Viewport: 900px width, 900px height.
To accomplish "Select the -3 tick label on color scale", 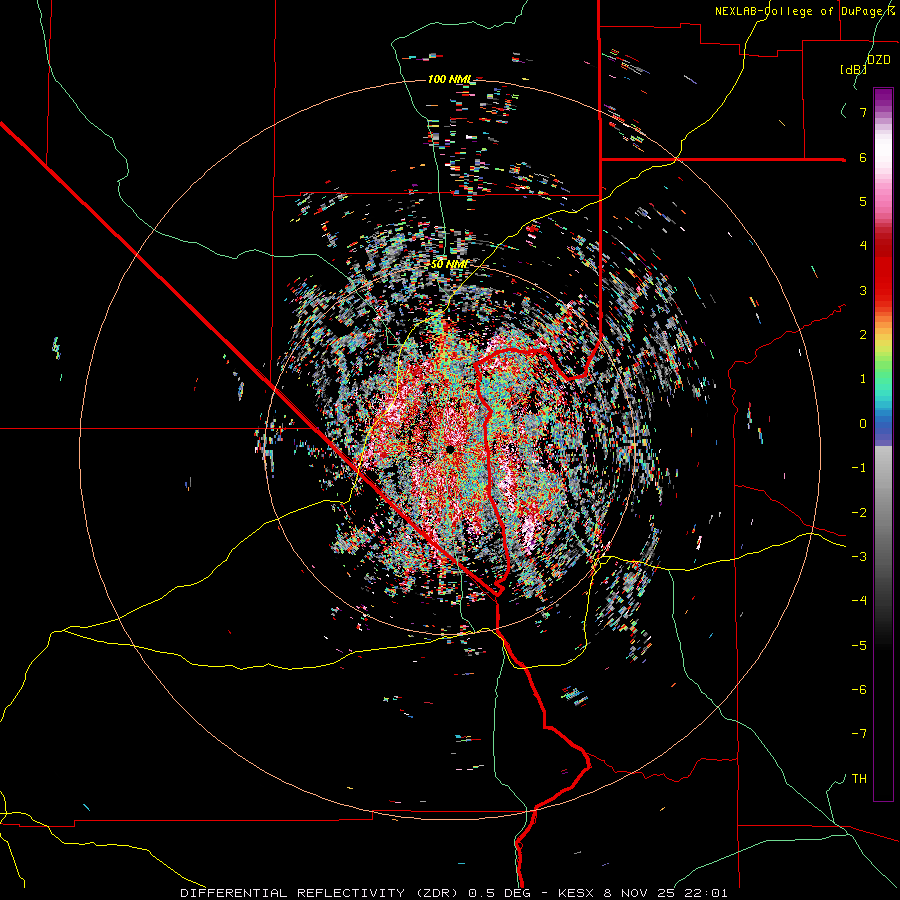I will [859, 557].
